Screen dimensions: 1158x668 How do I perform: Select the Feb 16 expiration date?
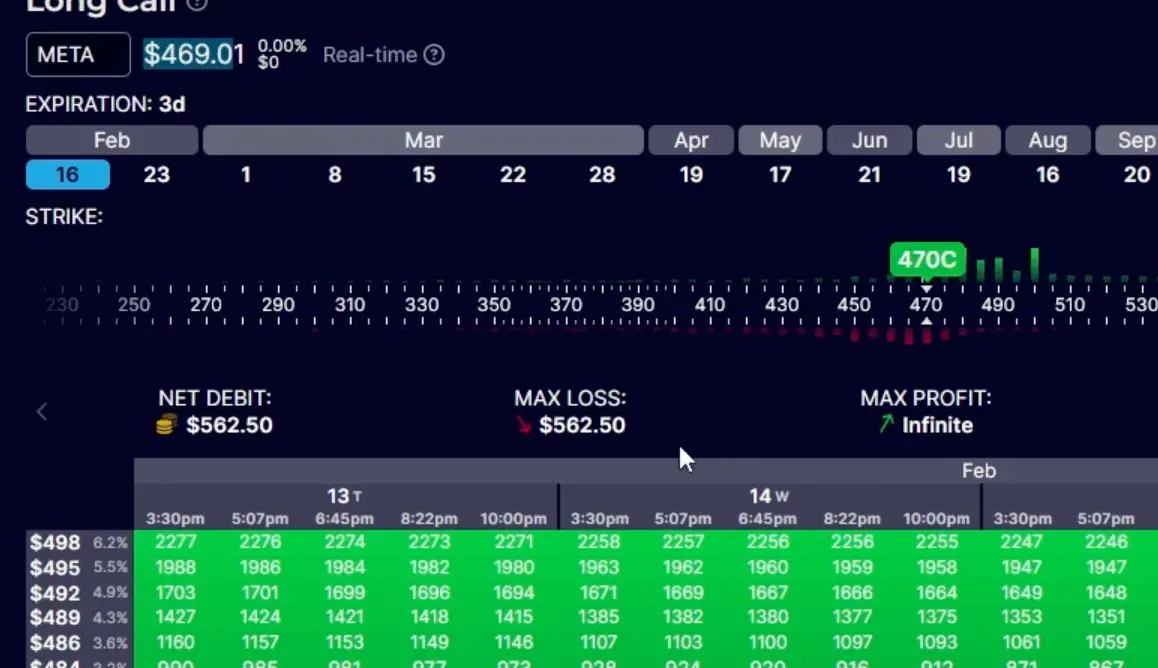(x=67, y=175)
